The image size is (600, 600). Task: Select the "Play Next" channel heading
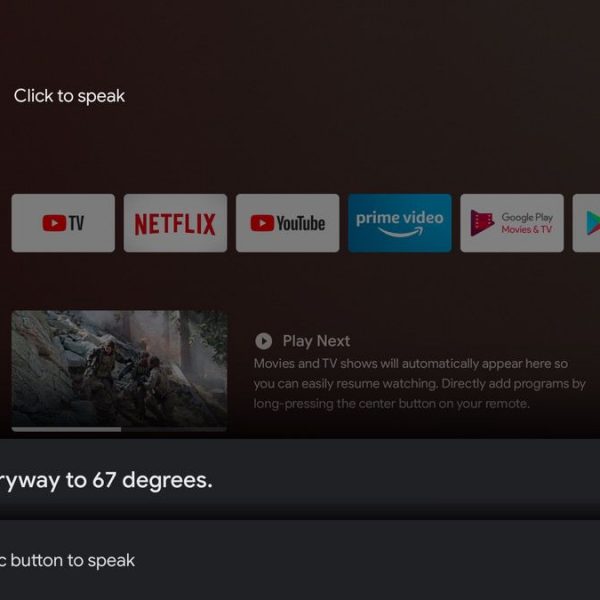(x=316, y=341)
